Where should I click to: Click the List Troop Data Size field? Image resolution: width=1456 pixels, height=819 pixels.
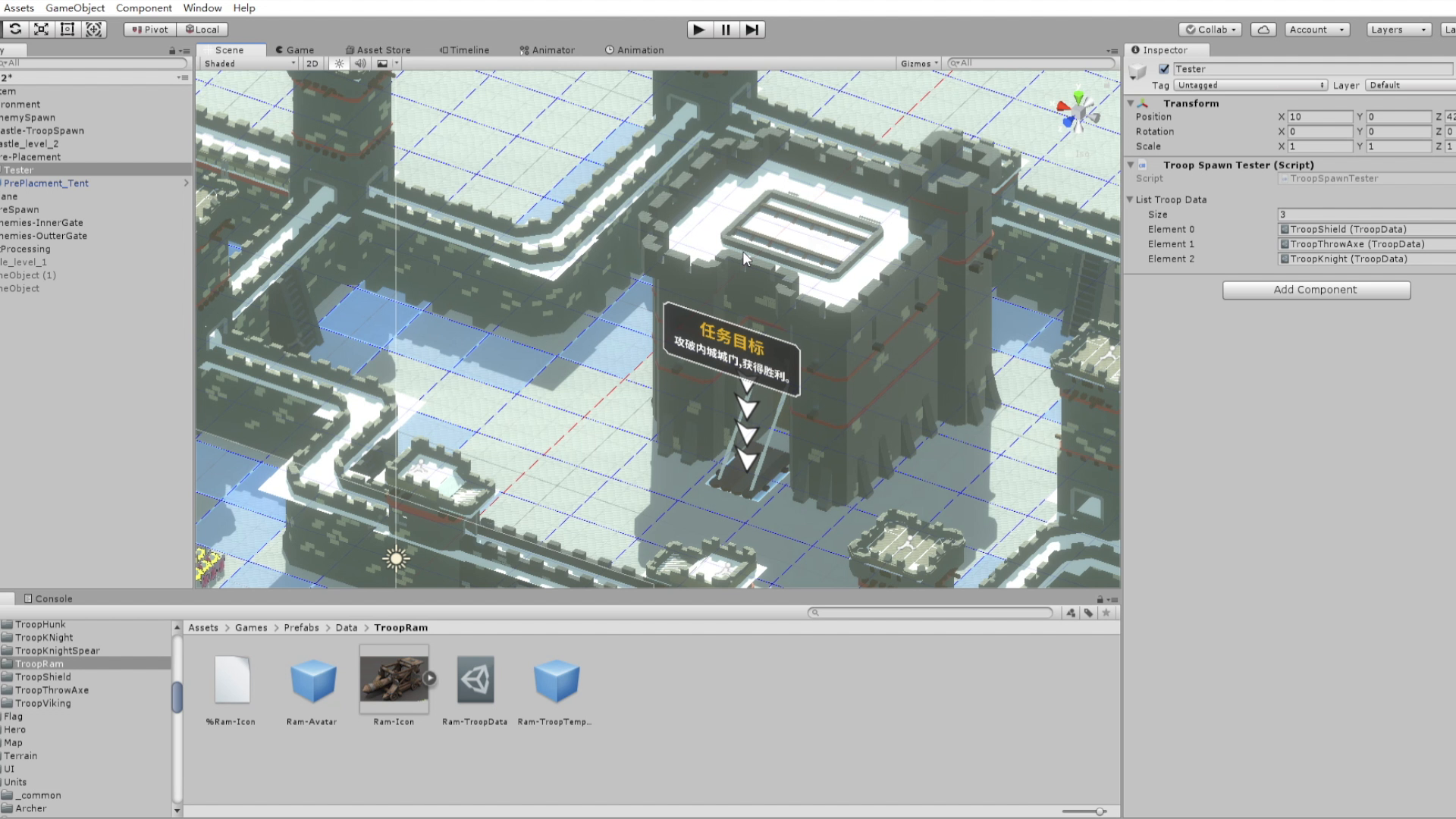(x=1367, y=215)
